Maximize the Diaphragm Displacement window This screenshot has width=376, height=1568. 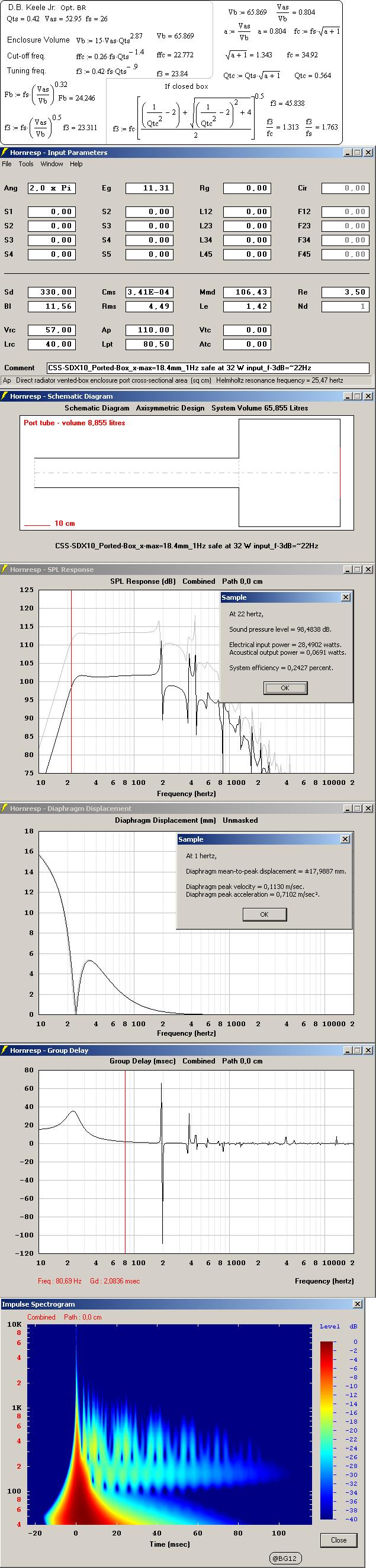pyautogui.click(x=357, y=809)
